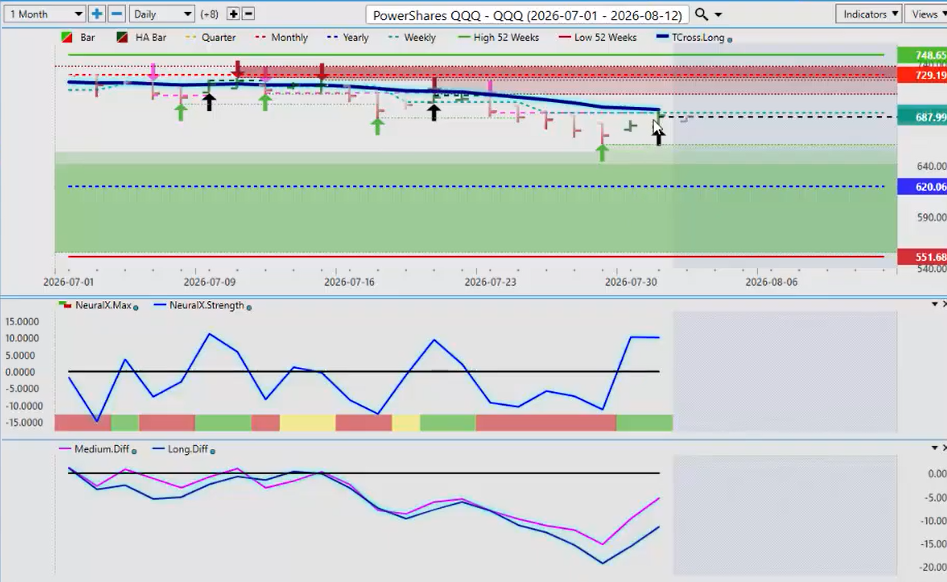947x582 pixels.
Task: Click the blue plus zoom in button
Action: (x=97, y=14)
